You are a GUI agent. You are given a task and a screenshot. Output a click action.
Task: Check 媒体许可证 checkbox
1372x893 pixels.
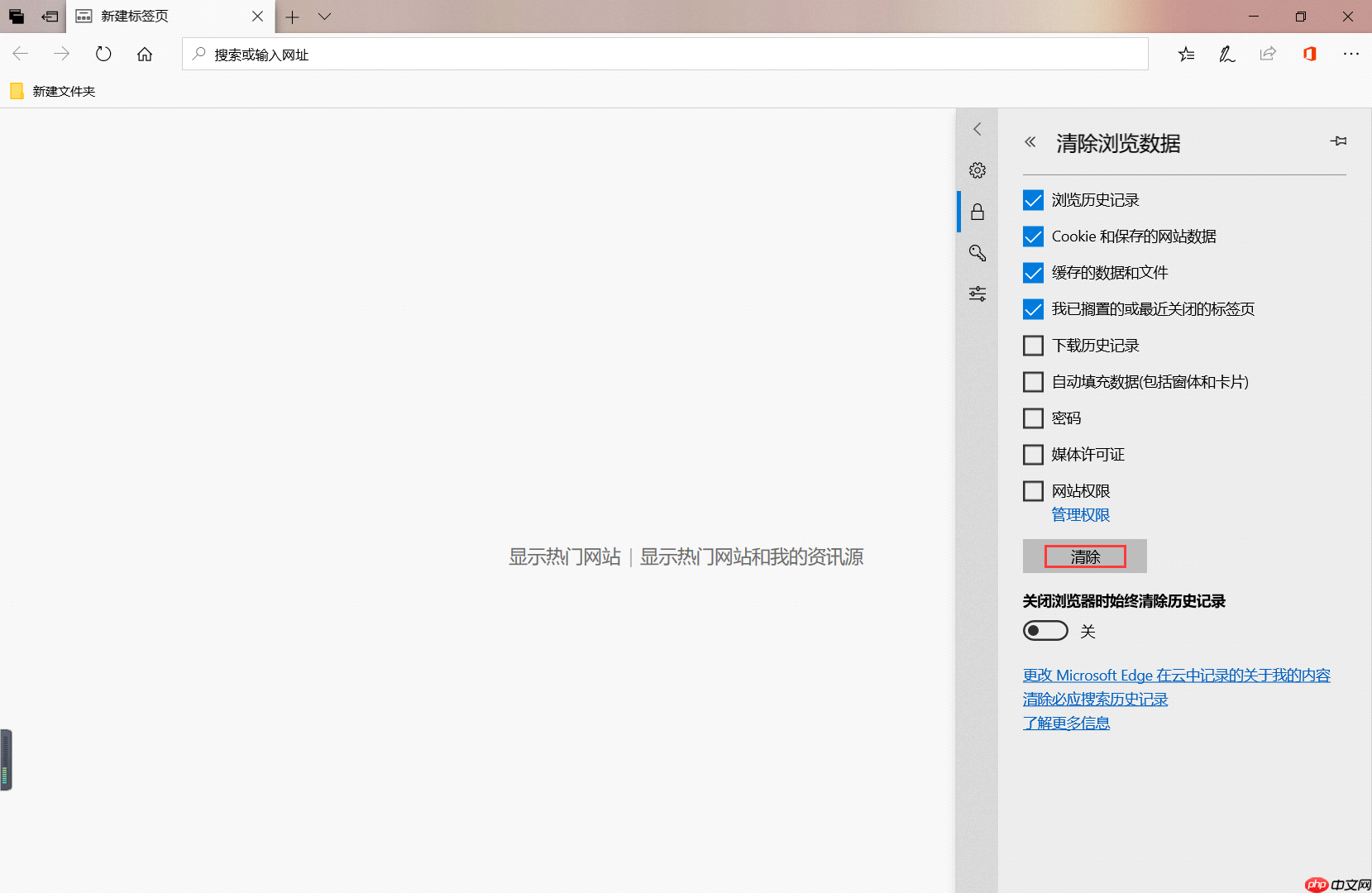pos(1033,455)
